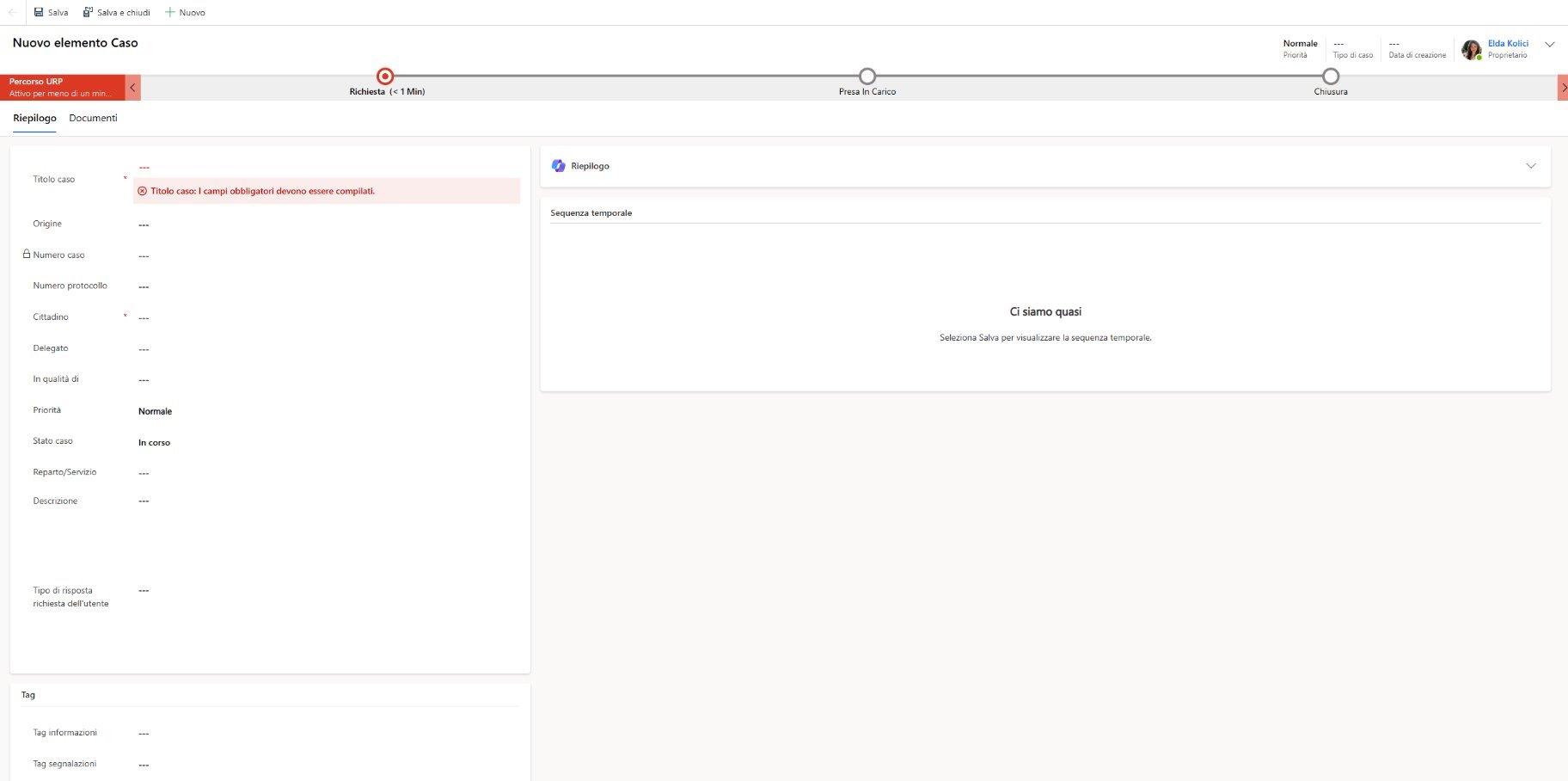Select the Chiusura stage circle
The height and width of the screenshot is (781, 1568).
tap(1330, 77)
